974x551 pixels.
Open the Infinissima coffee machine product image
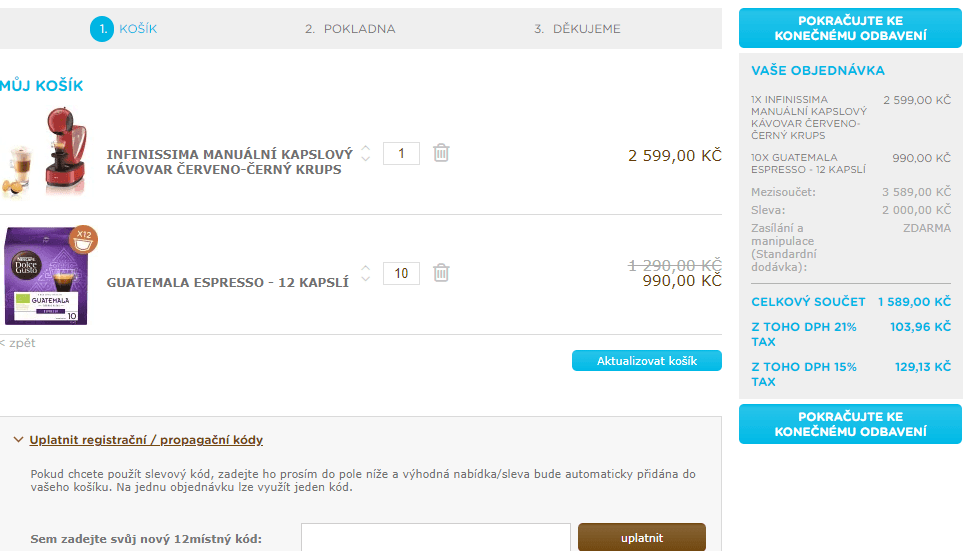(46, 152)
